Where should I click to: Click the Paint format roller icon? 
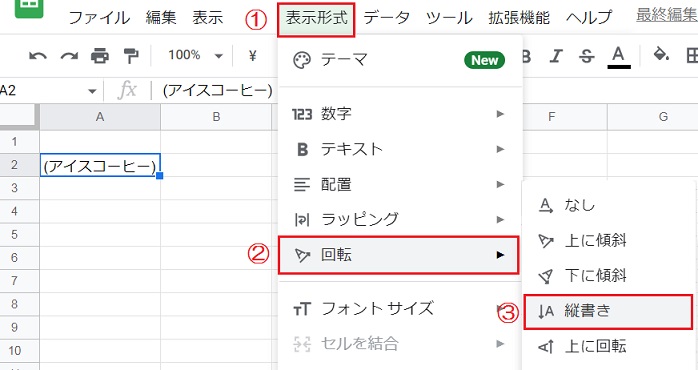click(131, 56)
